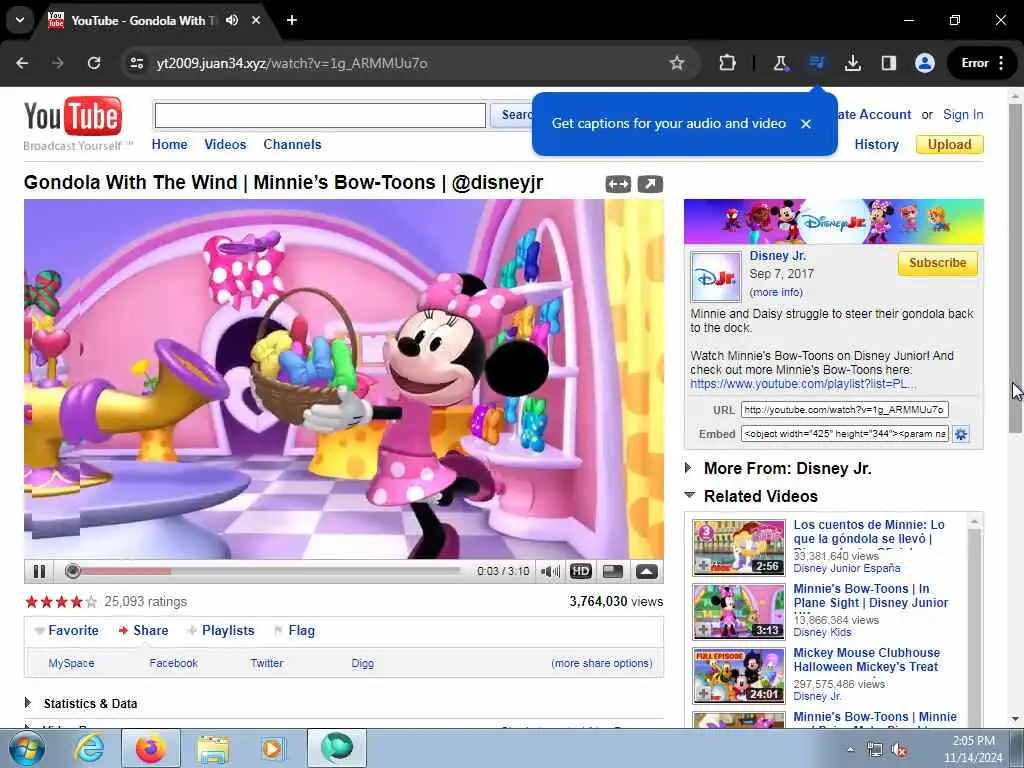Open a new browser tab
The width and height of the screenshot is (1024, 768).
(x=292, y=20)
